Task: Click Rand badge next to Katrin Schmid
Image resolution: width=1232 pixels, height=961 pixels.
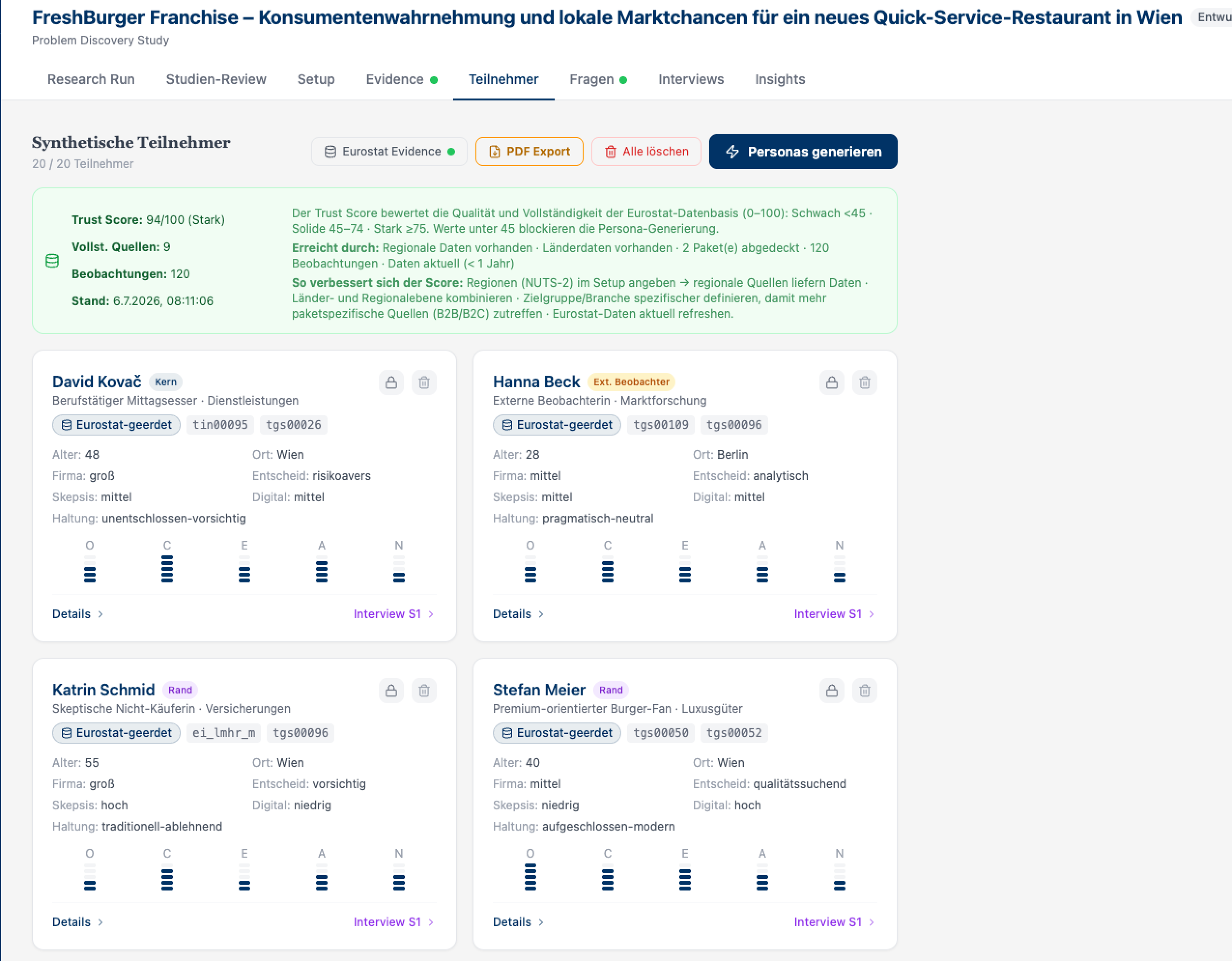Action: (180, 690)
